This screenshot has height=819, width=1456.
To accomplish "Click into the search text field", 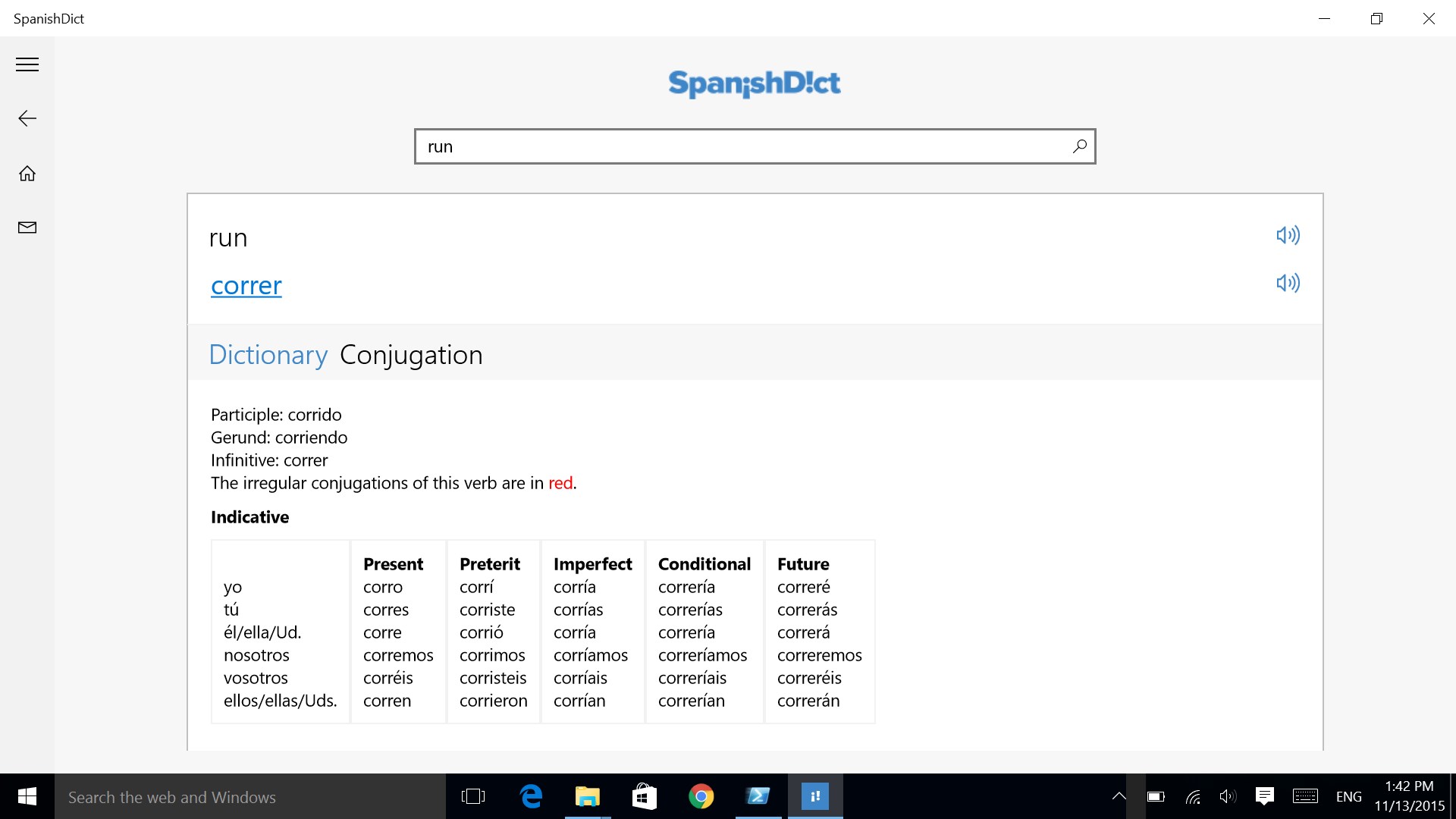I will click(743, 146).
